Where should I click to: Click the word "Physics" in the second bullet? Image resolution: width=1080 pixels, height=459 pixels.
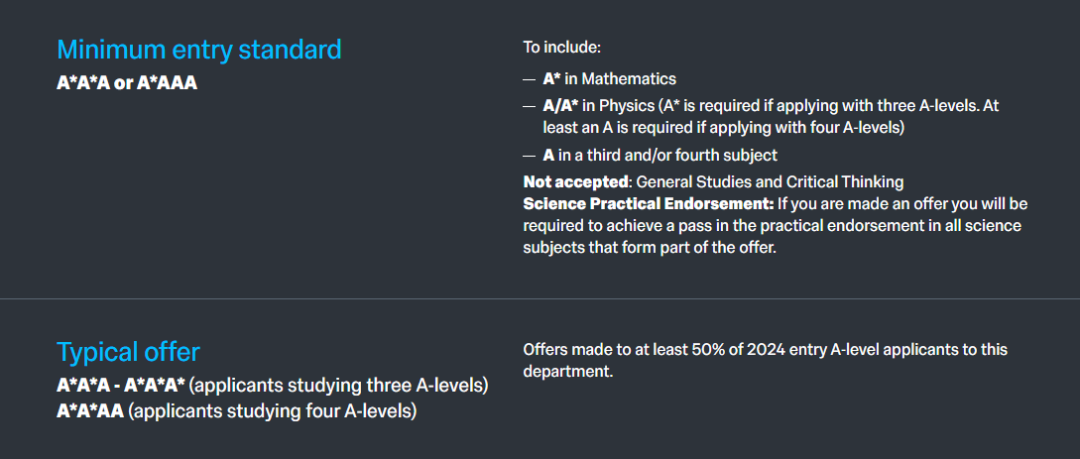tap(626, 105)
